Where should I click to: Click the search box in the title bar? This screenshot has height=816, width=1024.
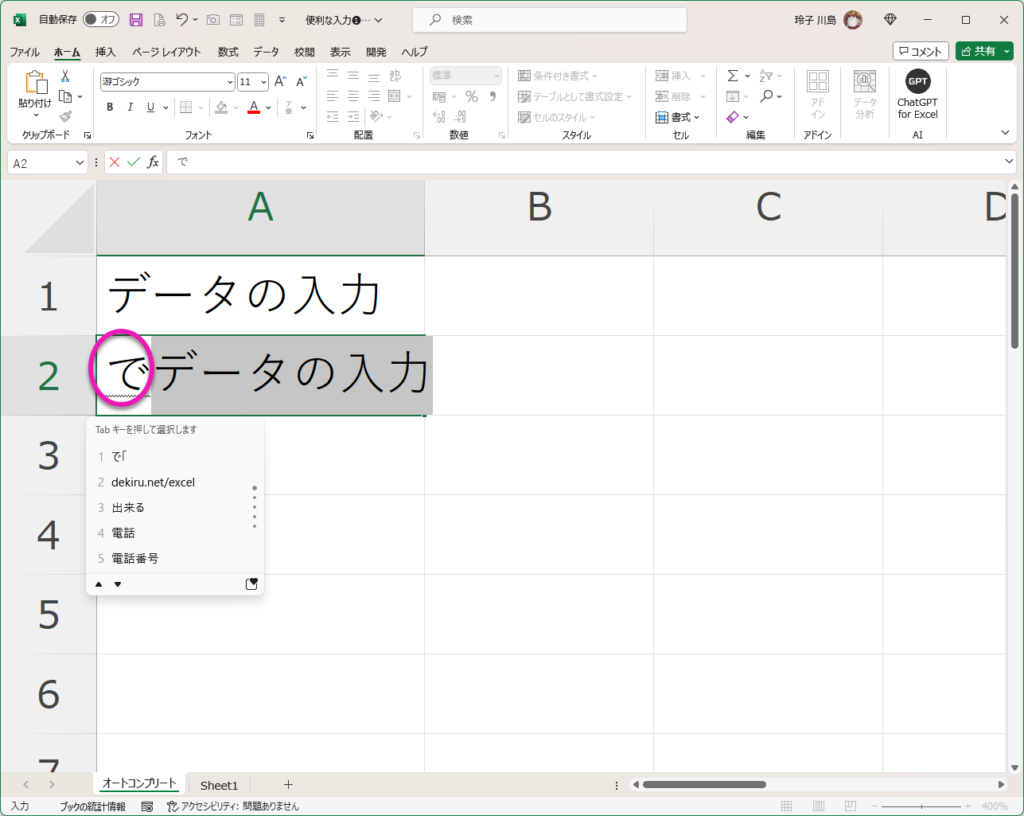549,20
